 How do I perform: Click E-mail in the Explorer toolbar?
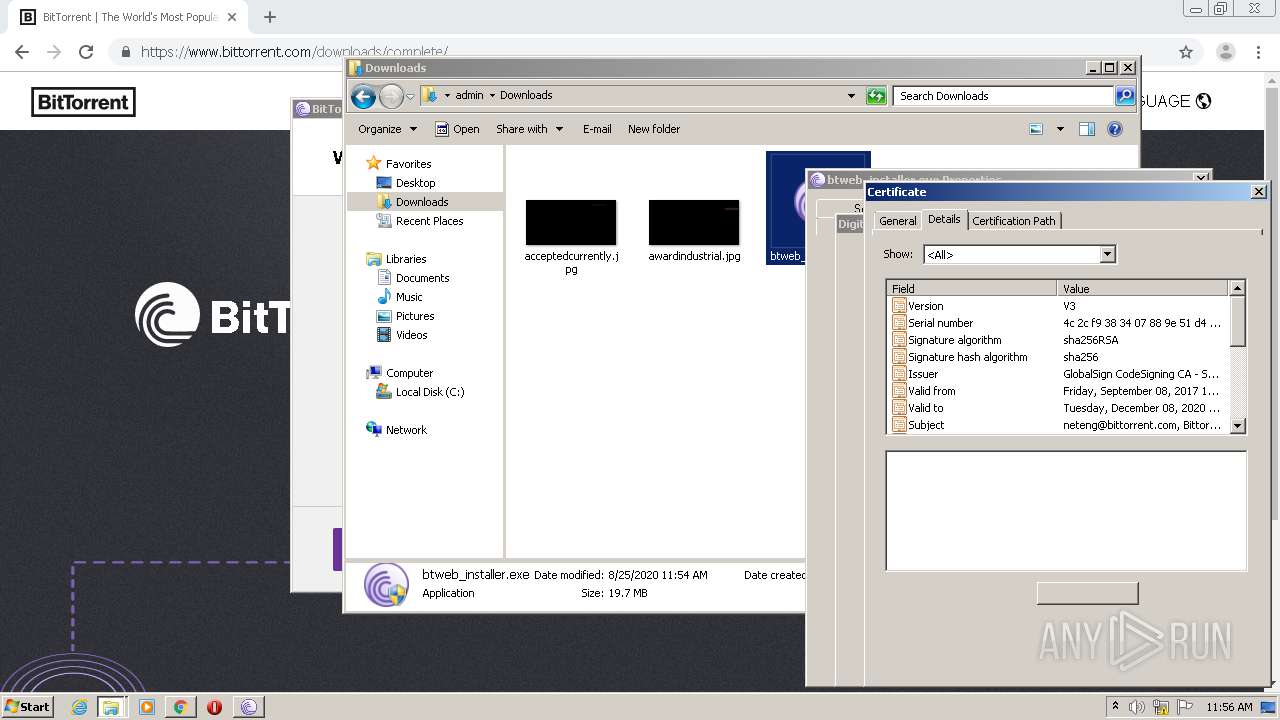point(597,129)
